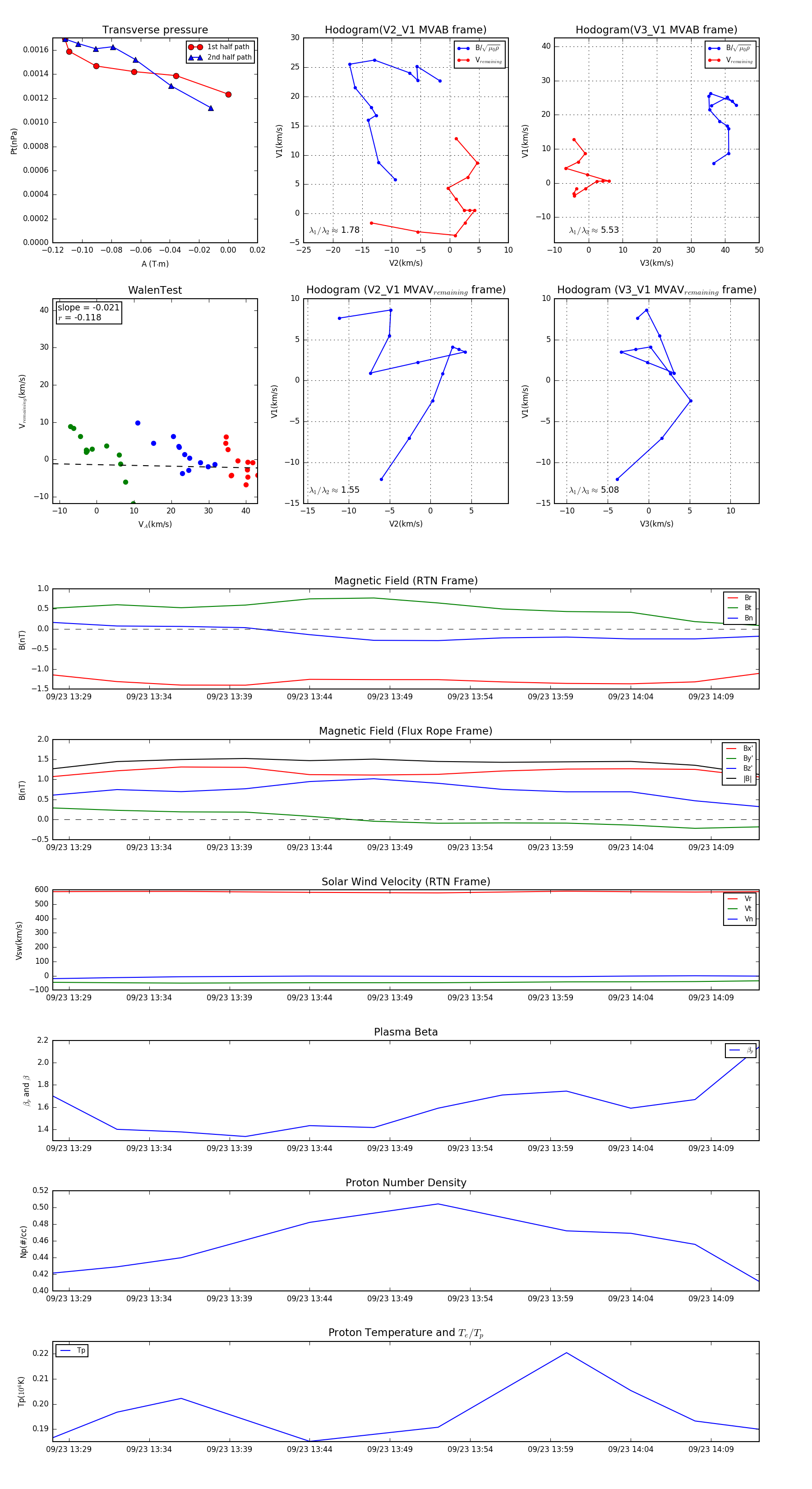Select the 'Tp' legend entry
The width and height of the screenshot is (812, 1489).
click(72, 1350)
